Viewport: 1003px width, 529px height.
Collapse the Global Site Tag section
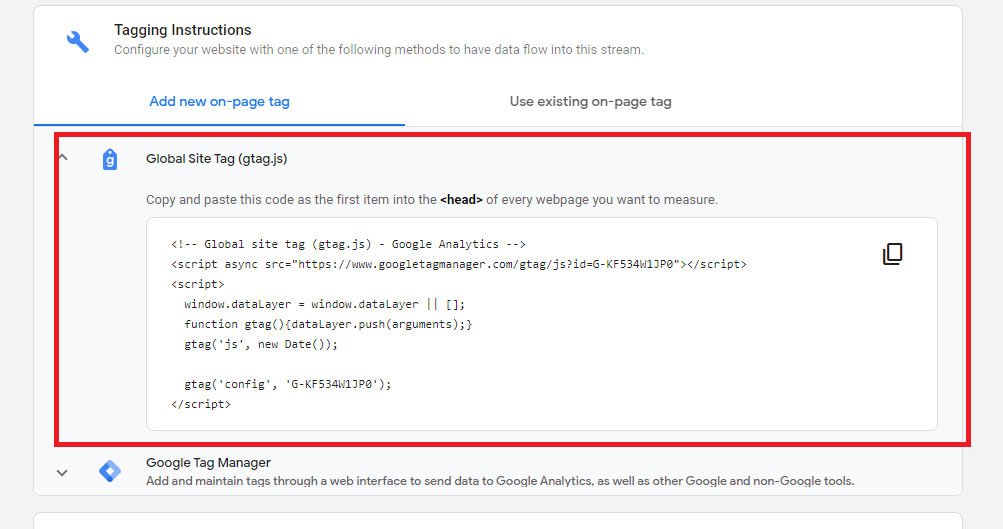point(63,157)
